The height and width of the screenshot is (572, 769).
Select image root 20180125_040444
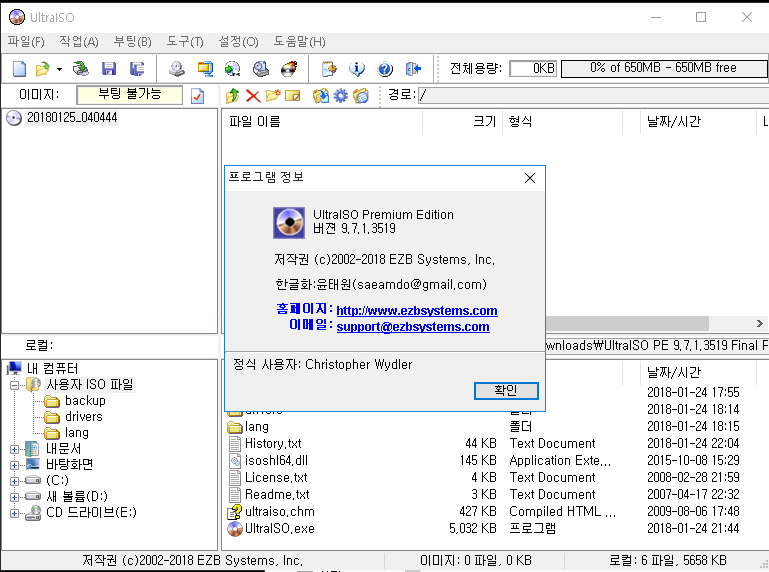tap(72, 118)
